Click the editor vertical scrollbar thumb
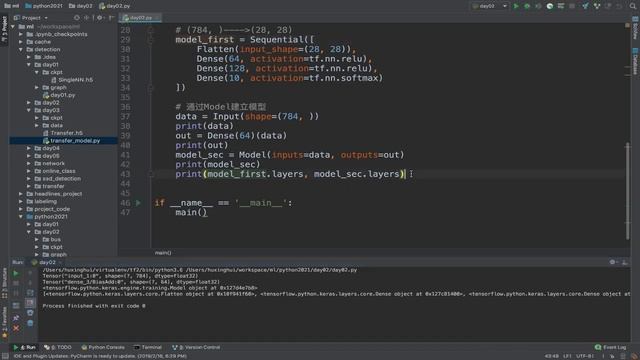The height and width of the screenshot is (360, 640). point(627,190)
